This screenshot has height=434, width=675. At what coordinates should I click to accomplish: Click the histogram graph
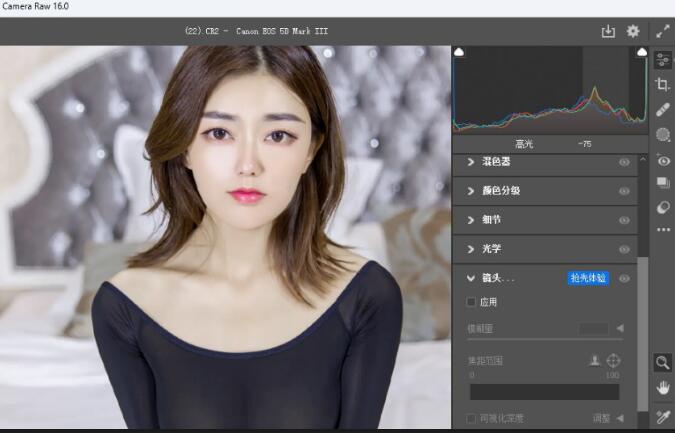tap(550, 89)
